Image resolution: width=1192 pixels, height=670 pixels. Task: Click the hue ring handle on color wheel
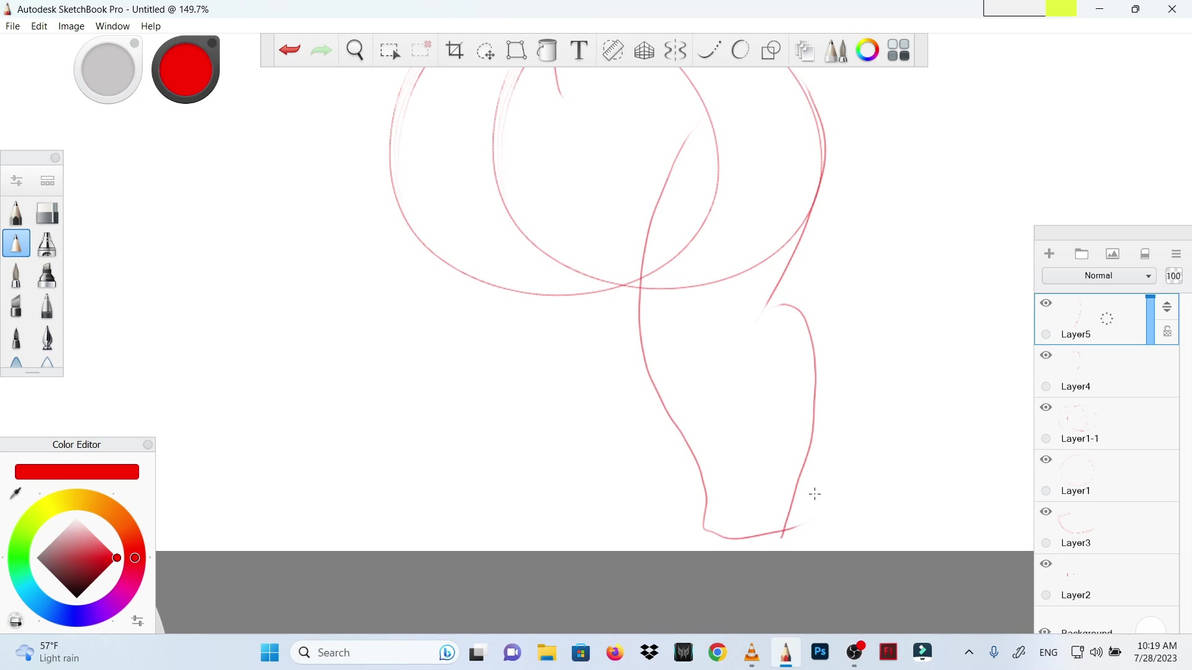tap(135, 557)
